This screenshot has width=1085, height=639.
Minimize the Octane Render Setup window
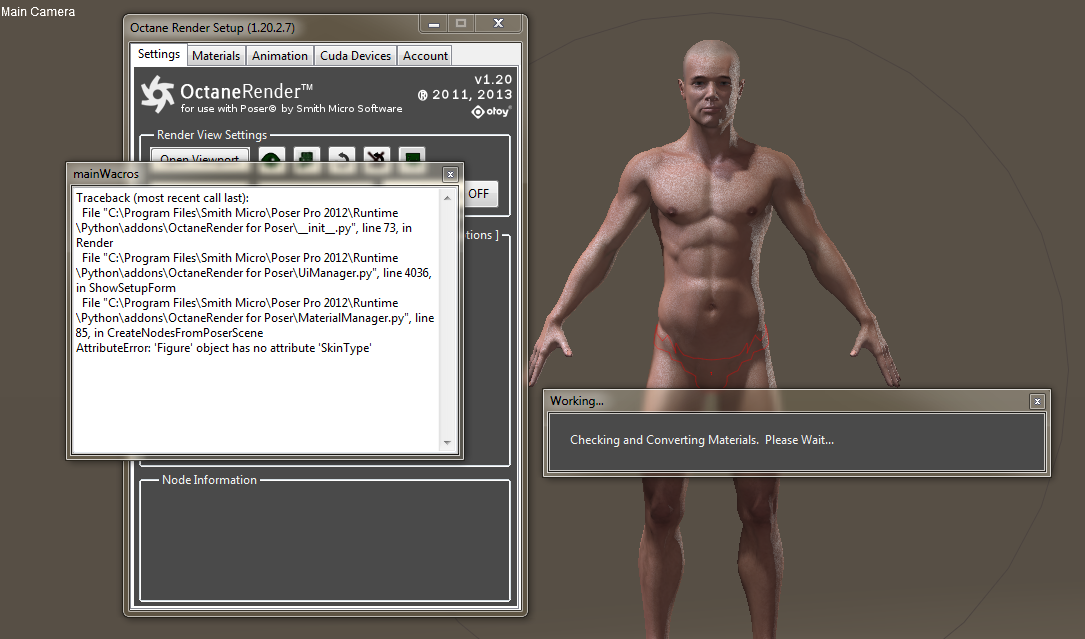tap(434, 24)
